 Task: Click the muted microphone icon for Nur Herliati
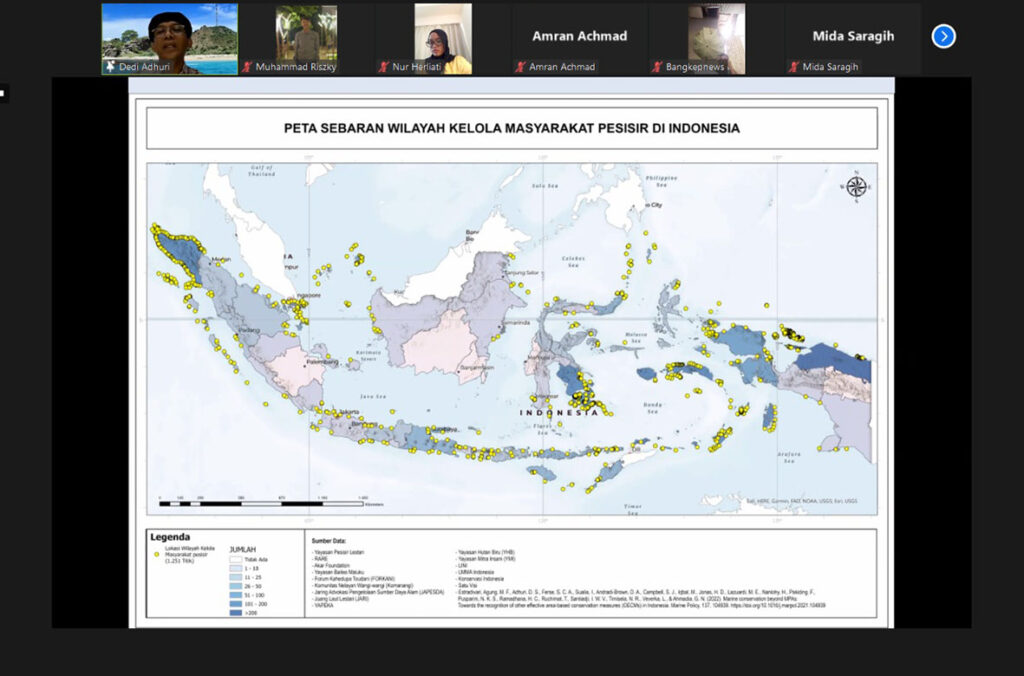pos(384,67)
